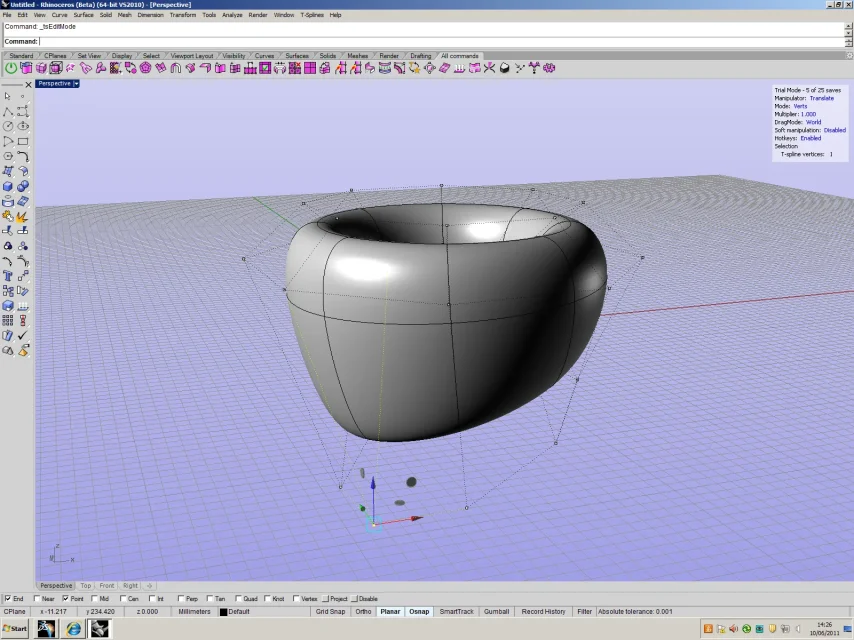The image size is (854, 640).
Task: Open the Transform menu
Action: [182, 15]
